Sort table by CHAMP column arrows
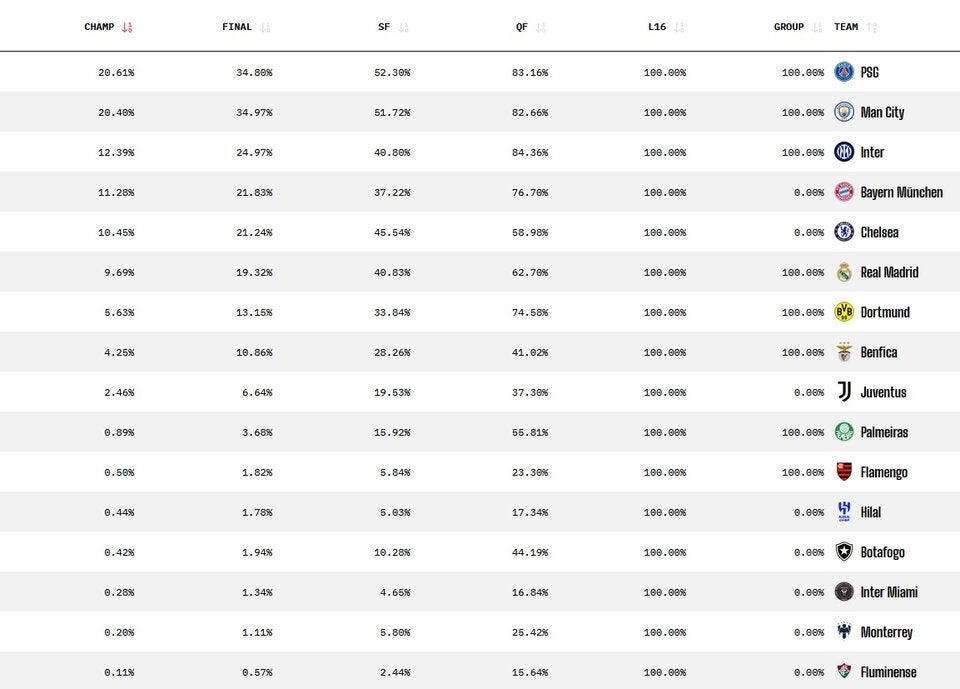The image size is (960, 689). [127, 28]
